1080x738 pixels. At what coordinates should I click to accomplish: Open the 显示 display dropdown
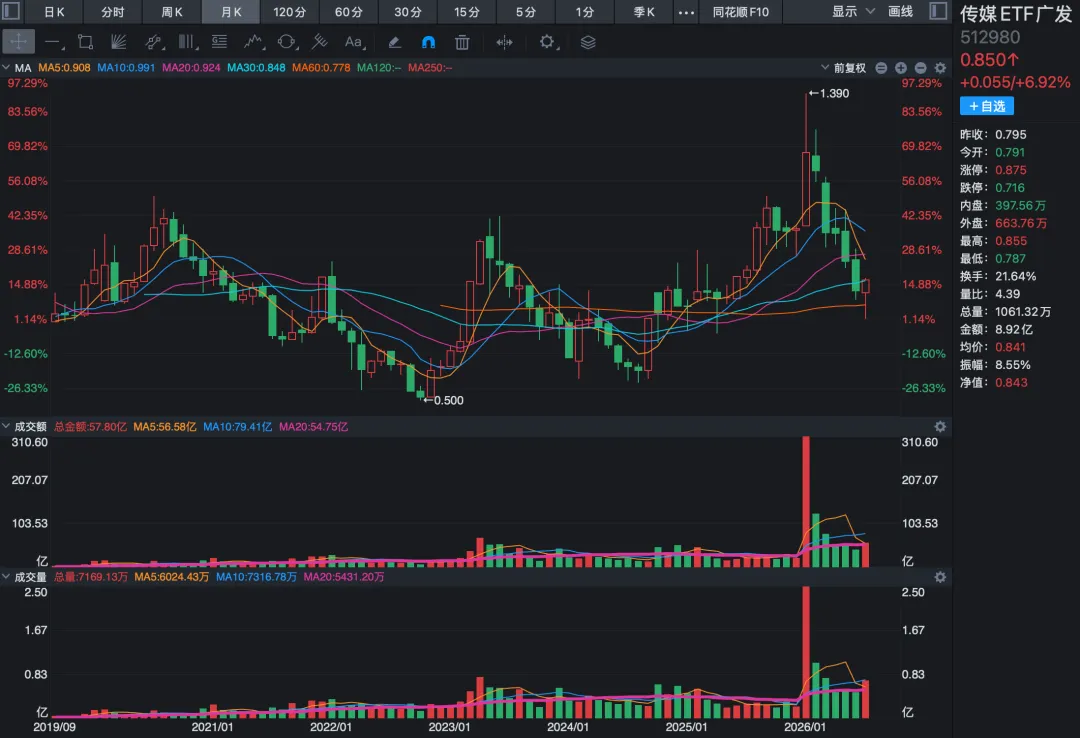[x=853, y=12]
